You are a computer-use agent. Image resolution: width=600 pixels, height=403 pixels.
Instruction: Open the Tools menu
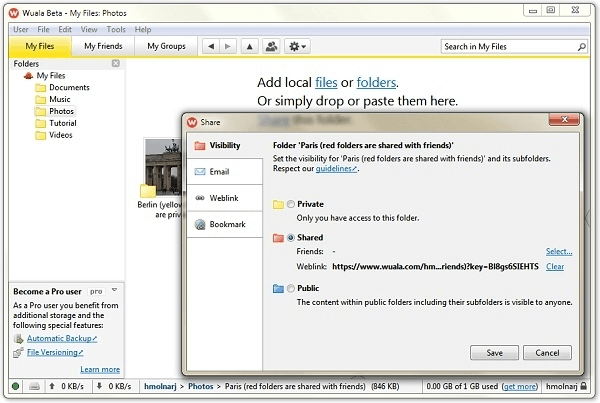coord(117,30)
